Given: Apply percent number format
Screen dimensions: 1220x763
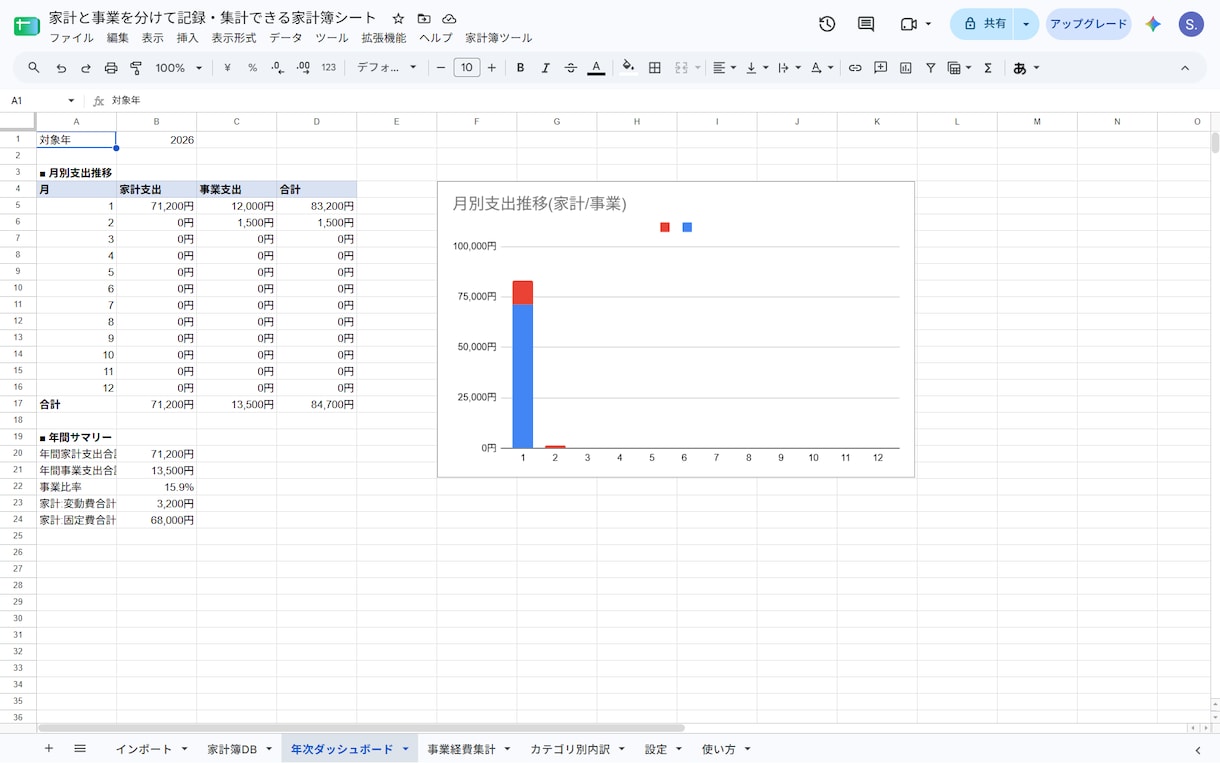Looking at the screenshot, I should 252,68.
